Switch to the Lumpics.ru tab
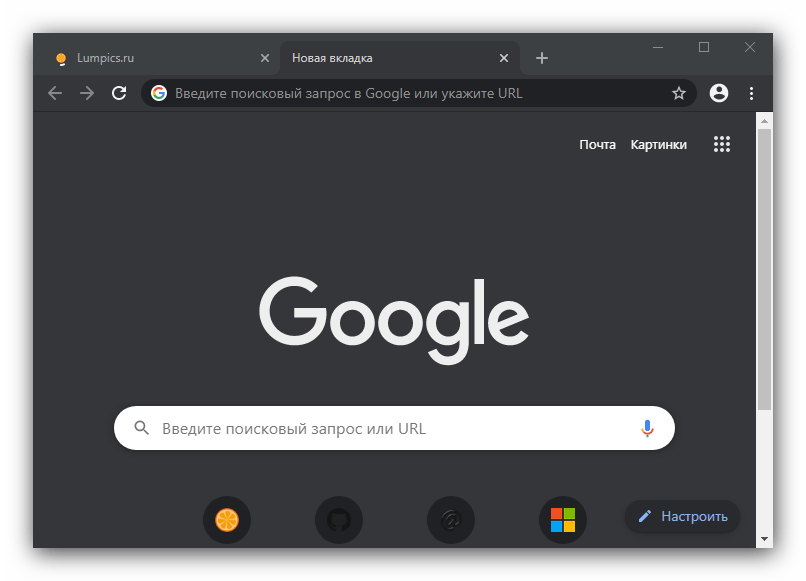Screen dimensions: 806x581 click(x=150, y=58)
